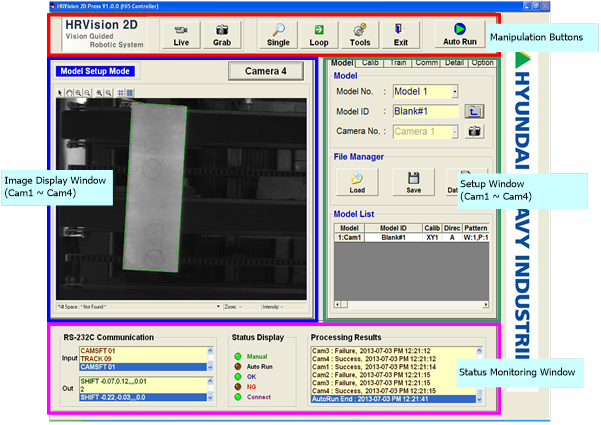Start the Live camera feed
This screenshot has height=425, width=601.
tap(181, 35)
